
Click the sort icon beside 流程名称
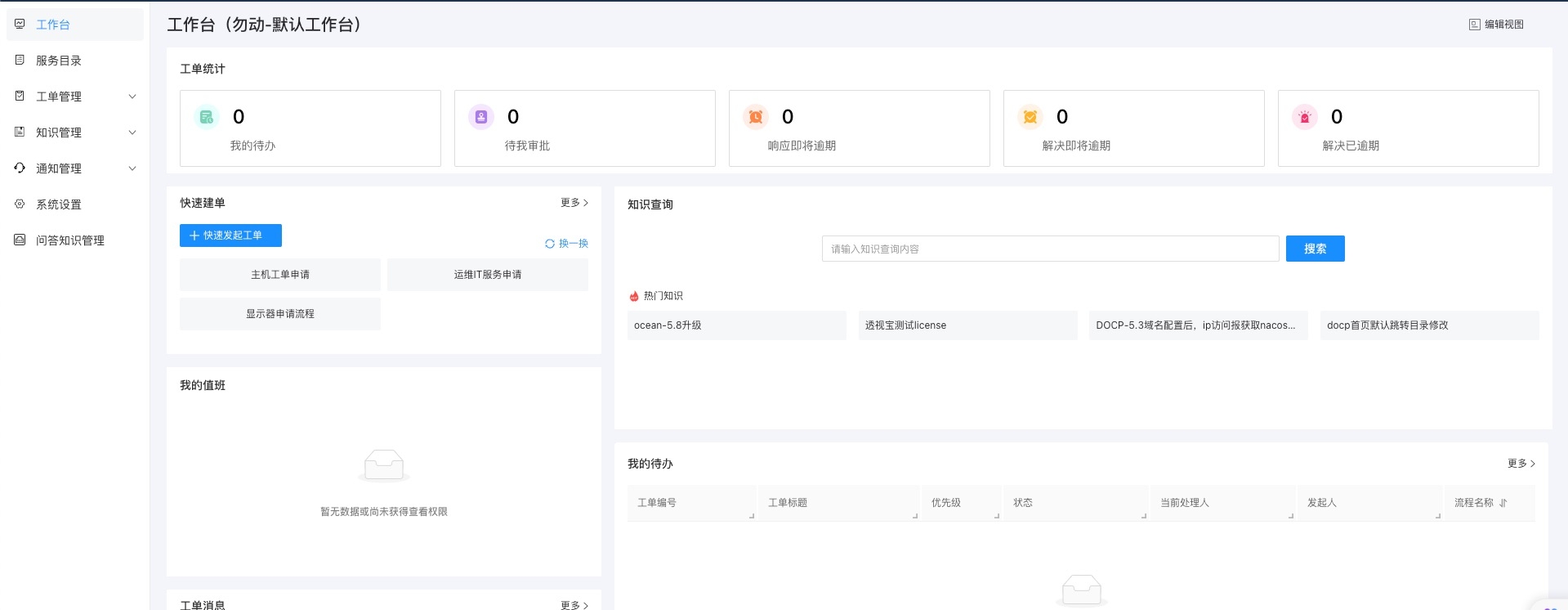click(x=1503, y=503)
